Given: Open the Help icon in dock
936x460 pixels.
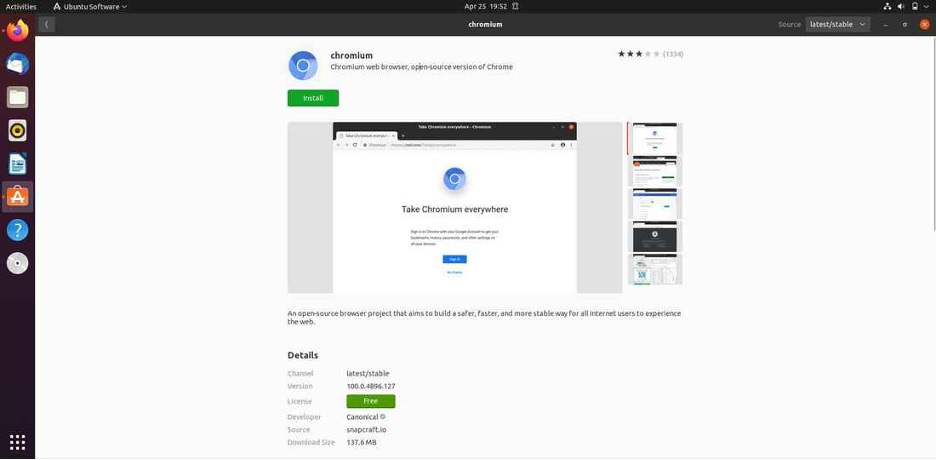Looking at the screenshot, I should coord(17,230).
